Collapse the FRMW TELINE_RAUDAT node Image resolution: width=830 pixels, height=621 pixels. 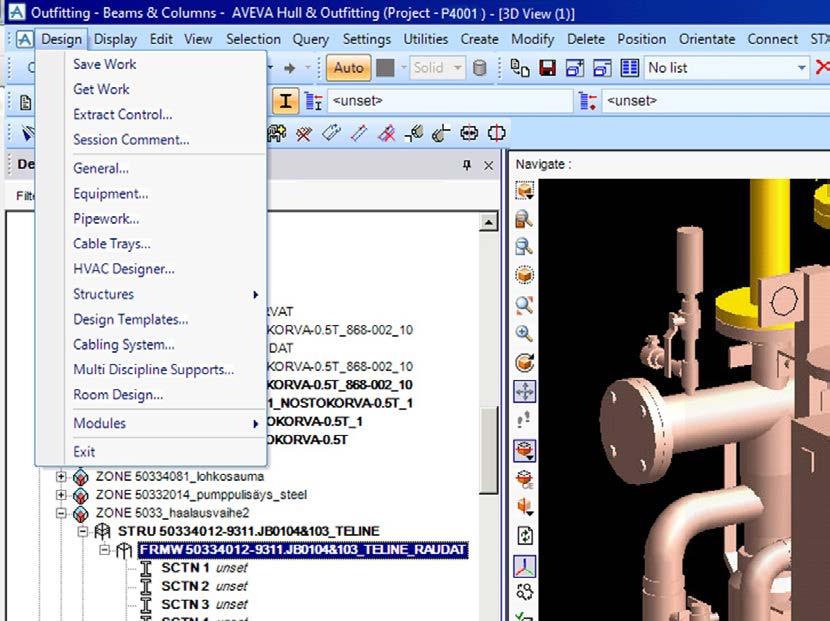click(x=105, y=550)
